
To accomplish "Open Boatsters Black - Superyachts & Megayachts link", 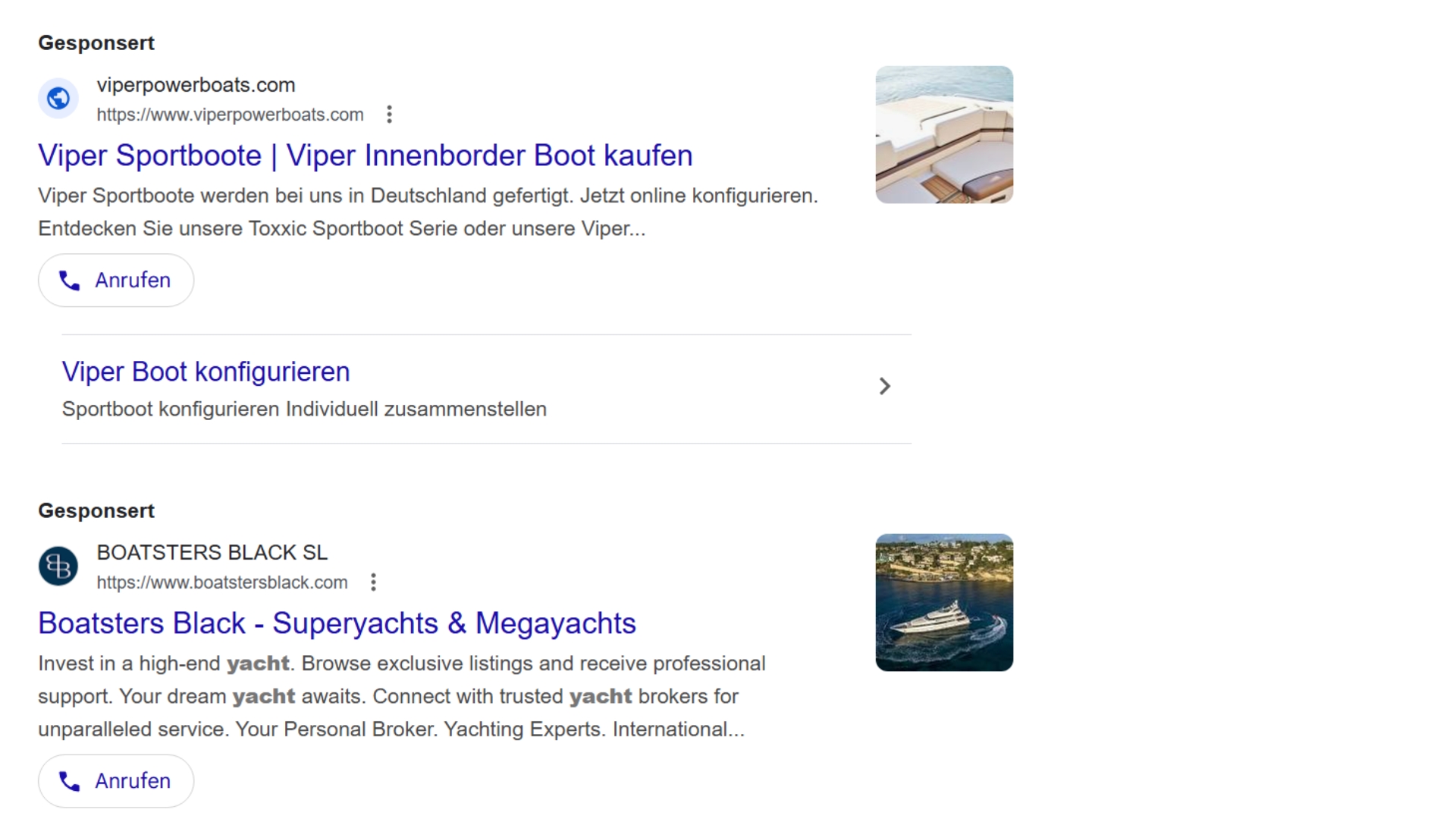I will (x=337, y=623).
